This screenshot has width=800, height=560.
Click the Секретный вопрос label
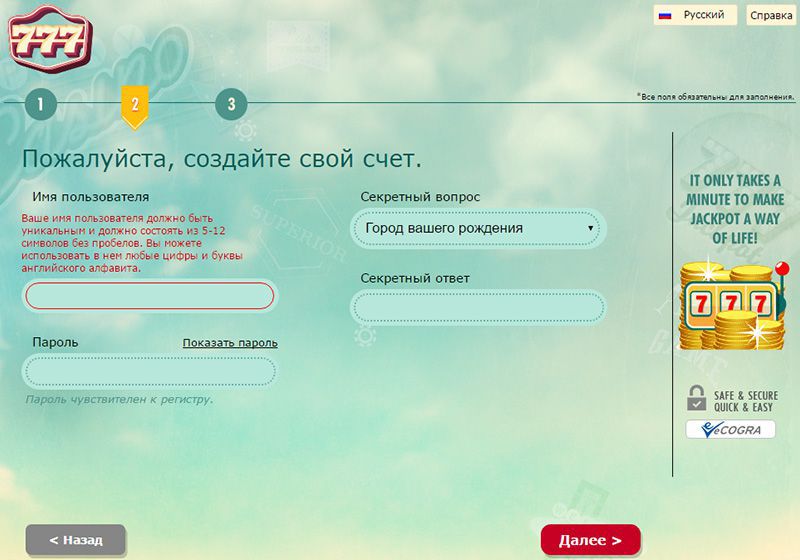click(420, 197)
